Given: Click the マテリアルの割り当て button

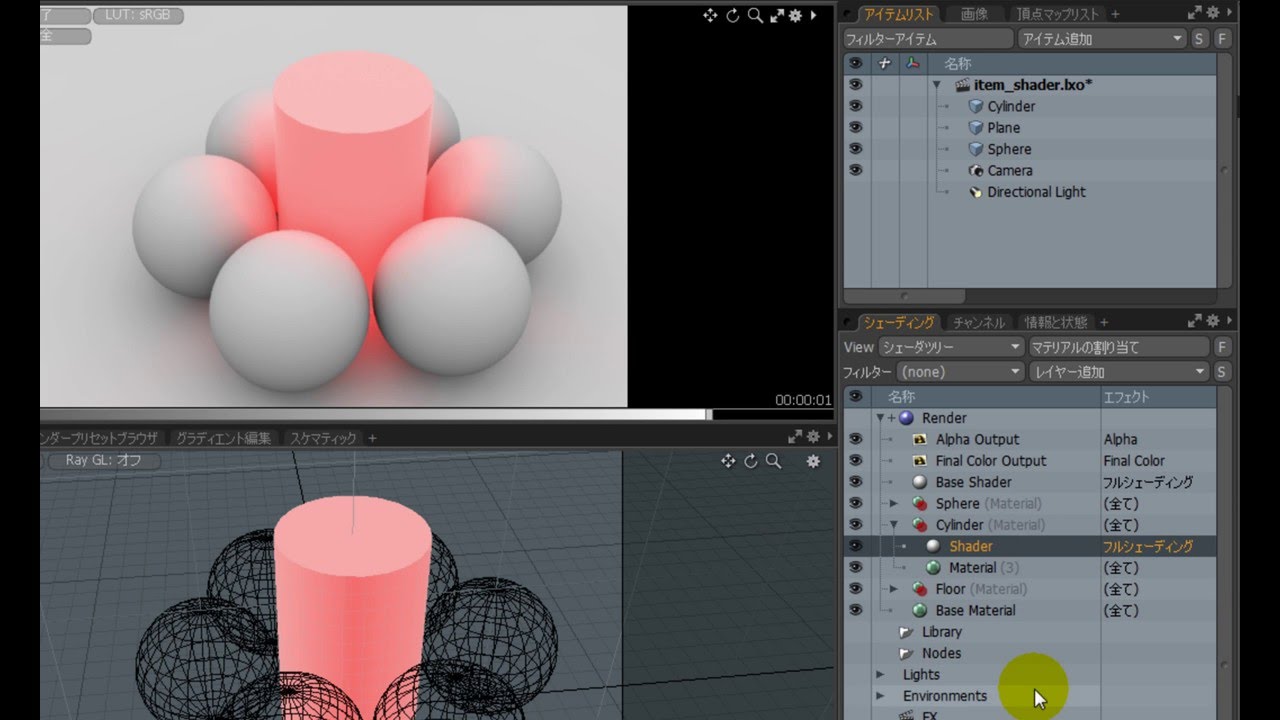Looking at the screenshot, I should [1120, 347].
